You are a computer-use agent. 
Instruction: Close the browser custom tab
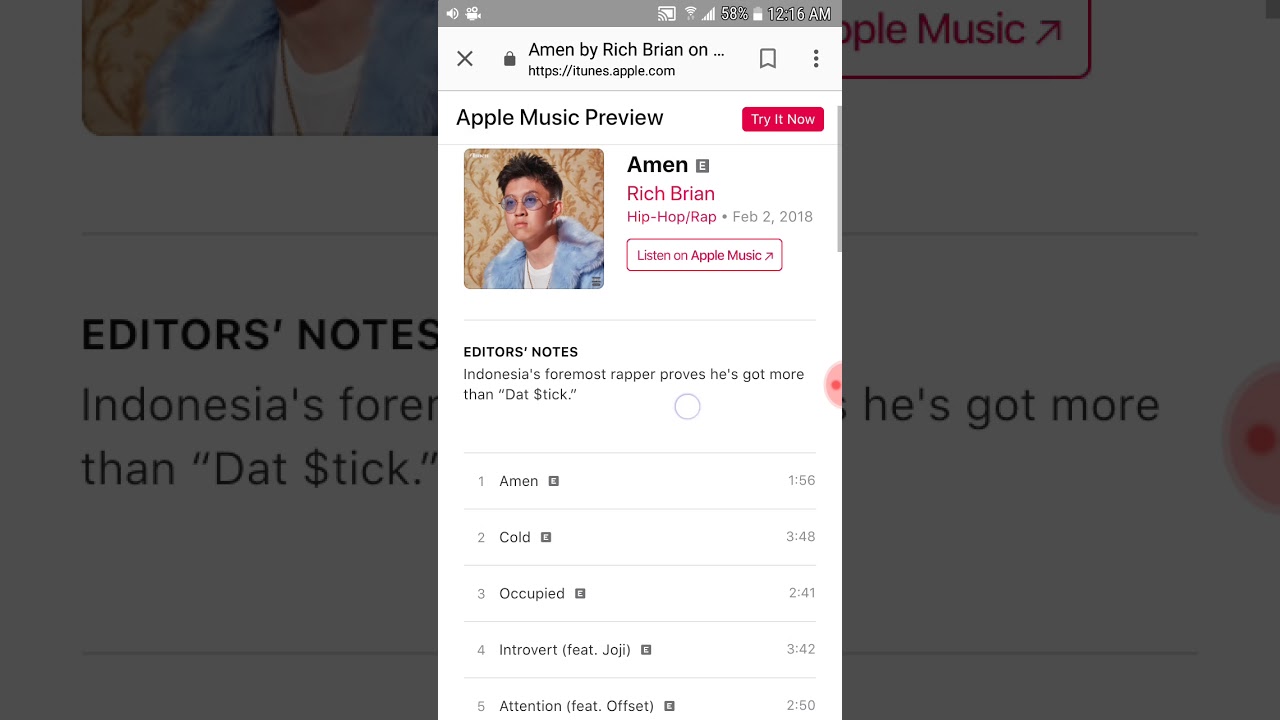465,59
